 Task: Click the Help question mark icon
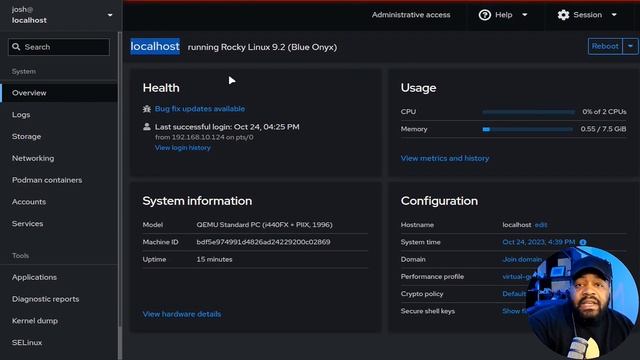(x=484, y=15)
